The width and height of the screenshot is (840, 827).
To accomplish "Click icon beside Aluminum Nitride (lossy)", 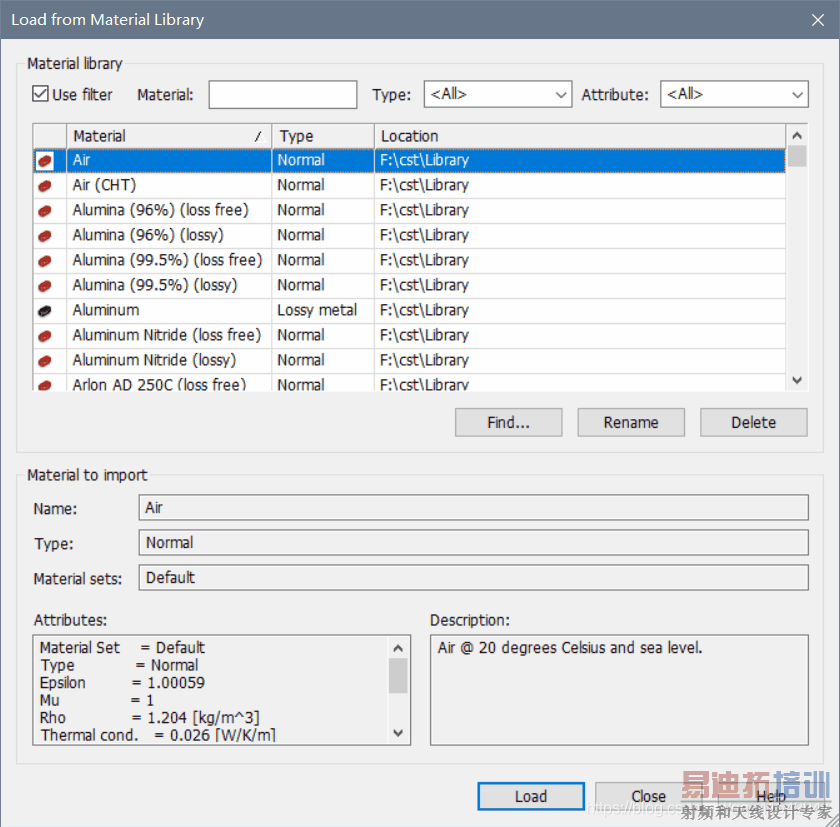I will coord(45,361).
